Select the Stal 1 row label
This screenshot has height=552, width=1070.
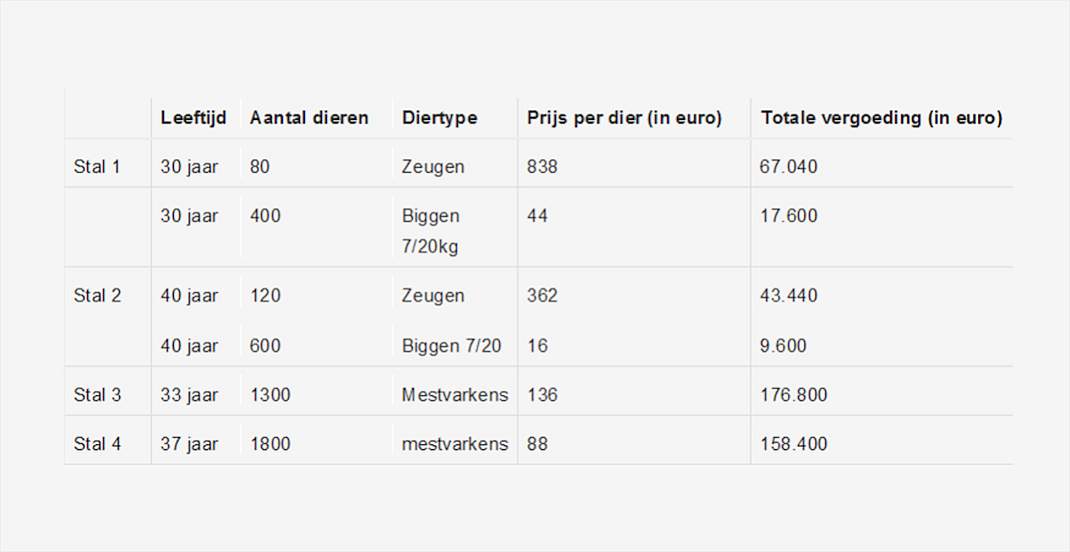pyautogui.click(x=97, y=166)
